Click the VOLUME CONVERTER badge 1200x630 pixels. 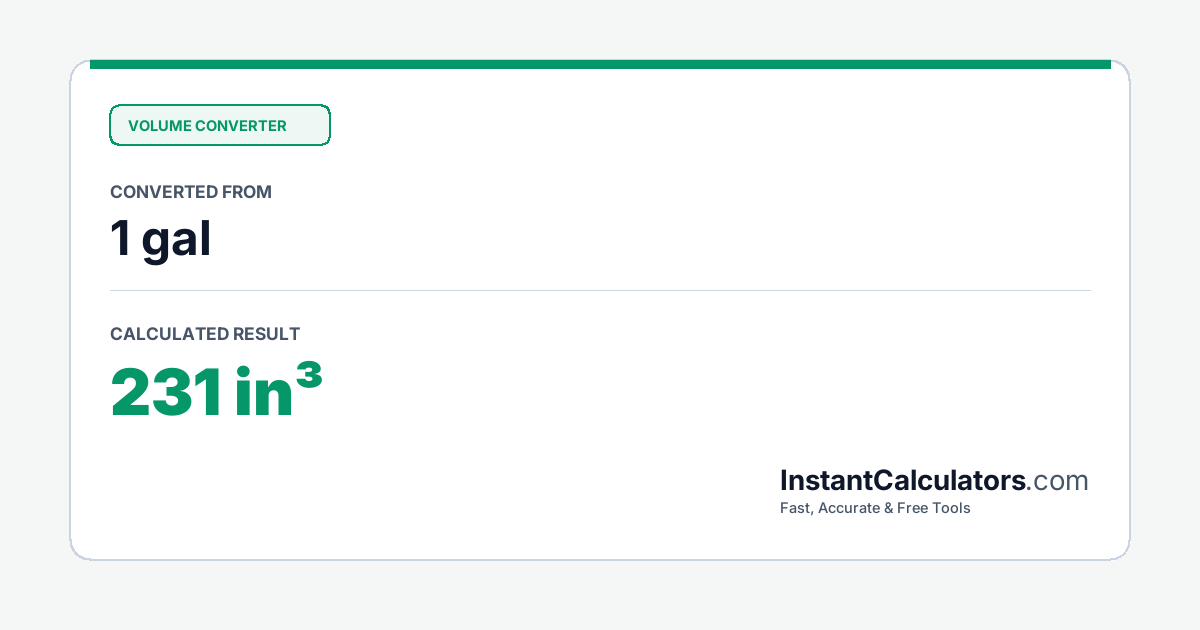[219, 125]
